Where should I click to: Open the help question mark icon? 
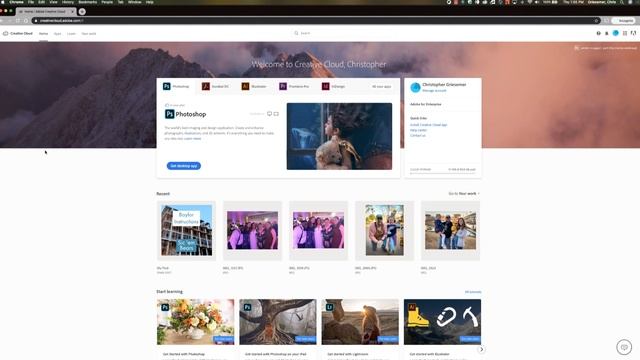click(x=598, y=33)
